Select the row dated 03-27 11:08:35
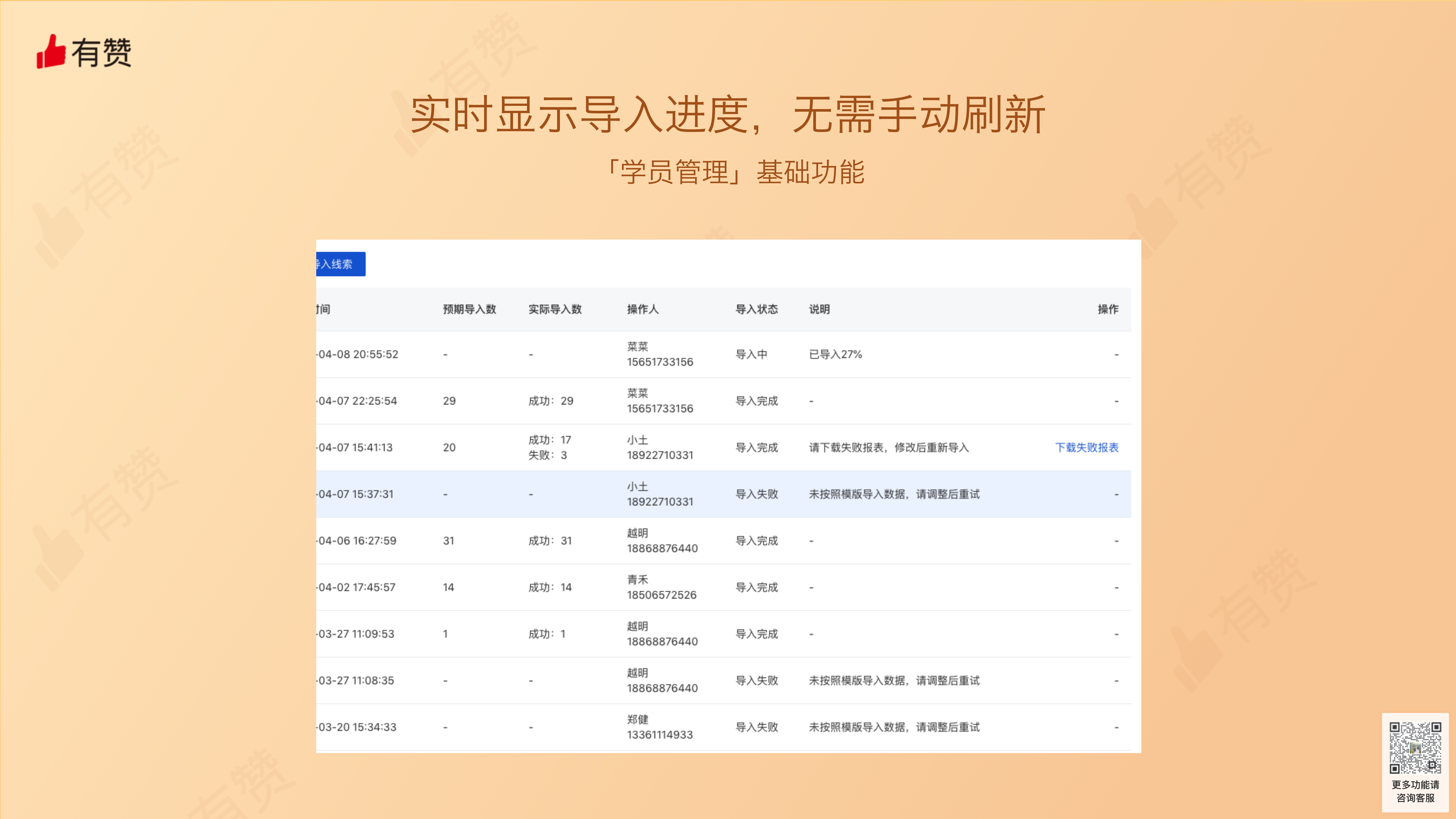Viewport: 1456px width, 819px height. [x=723, y=681]
